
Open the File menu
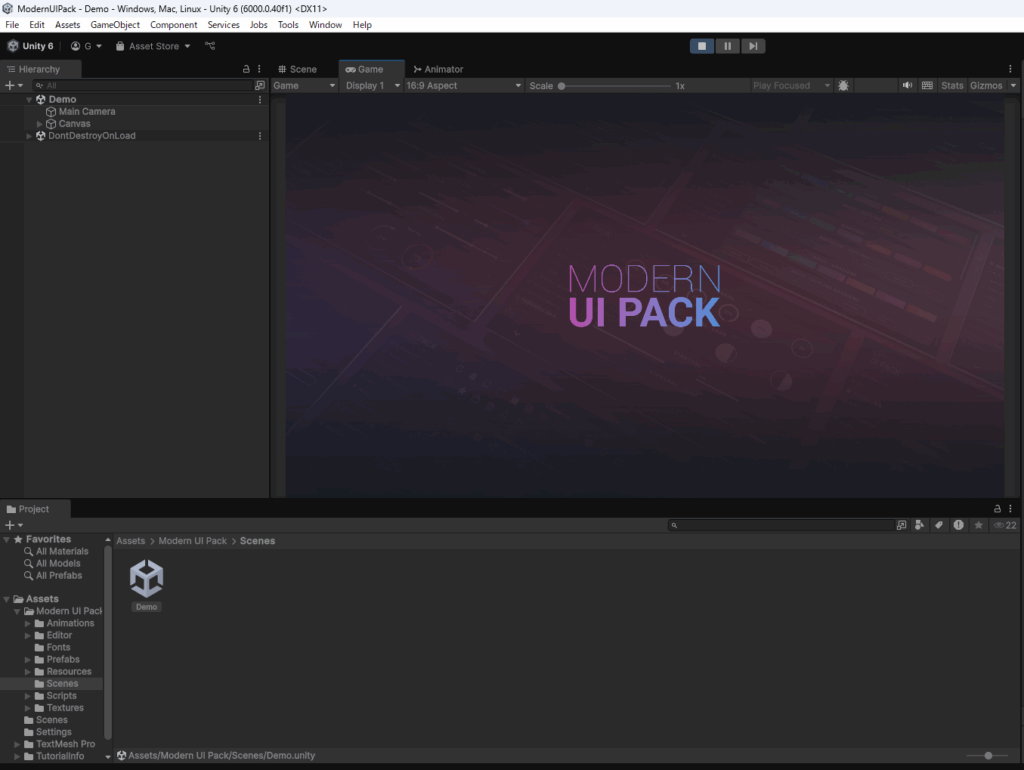(12, 25)
